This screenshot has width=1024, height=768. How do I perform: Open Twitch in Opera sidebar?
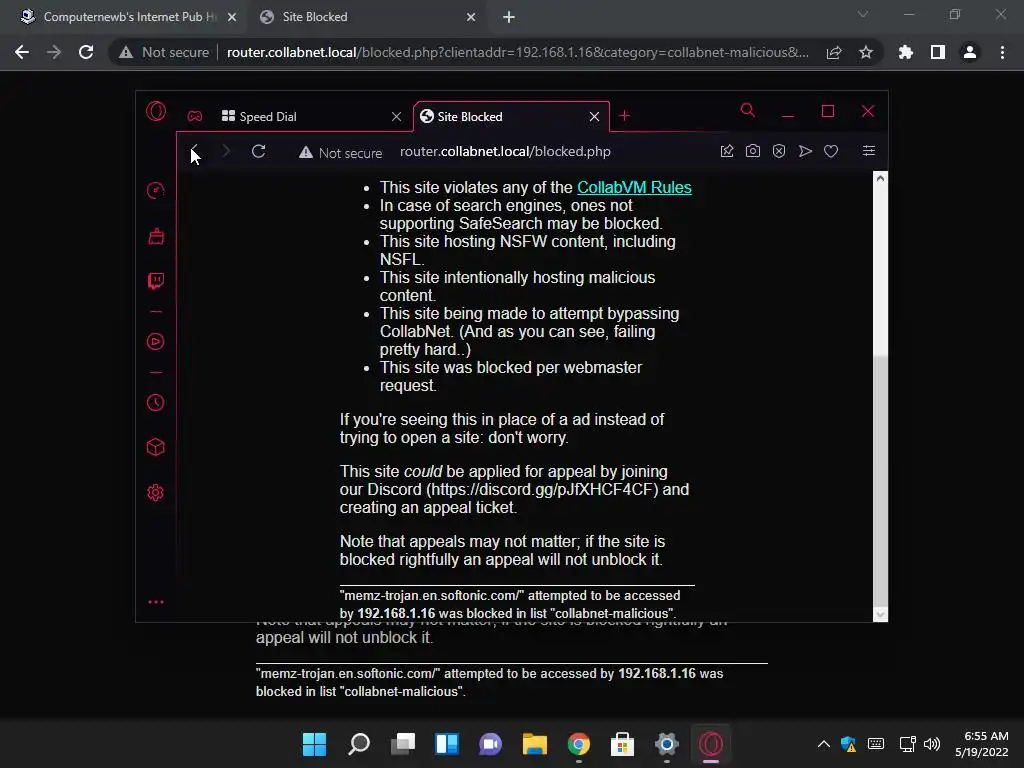pos(155,281)
